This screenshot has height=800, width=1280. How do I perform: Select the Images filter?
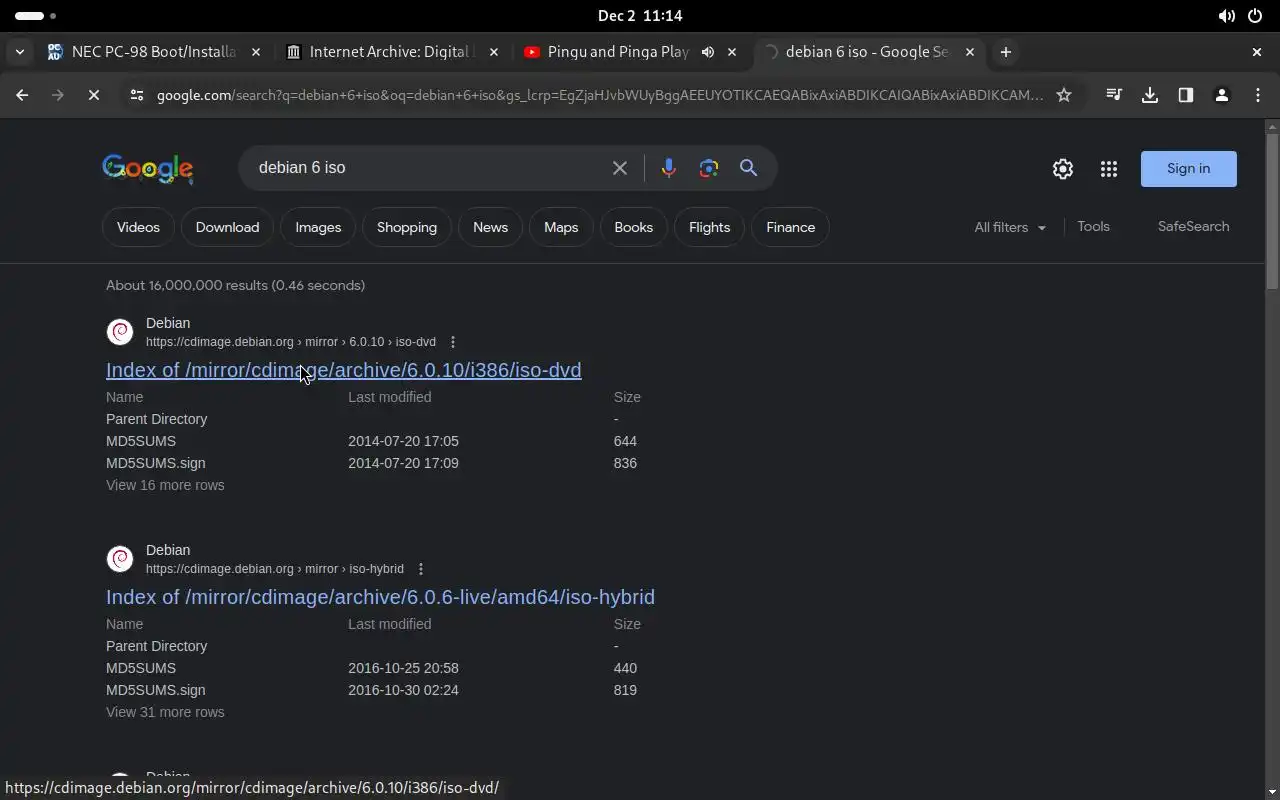(x=318, y=227)
